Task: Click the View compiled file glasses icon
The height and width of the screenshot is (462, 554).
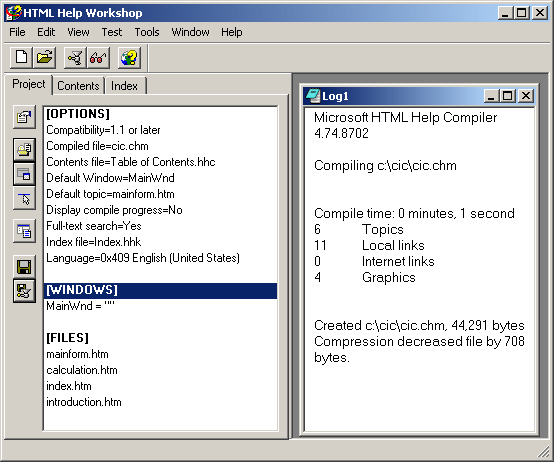Action: pyautogui.click(x=98, y=57)
